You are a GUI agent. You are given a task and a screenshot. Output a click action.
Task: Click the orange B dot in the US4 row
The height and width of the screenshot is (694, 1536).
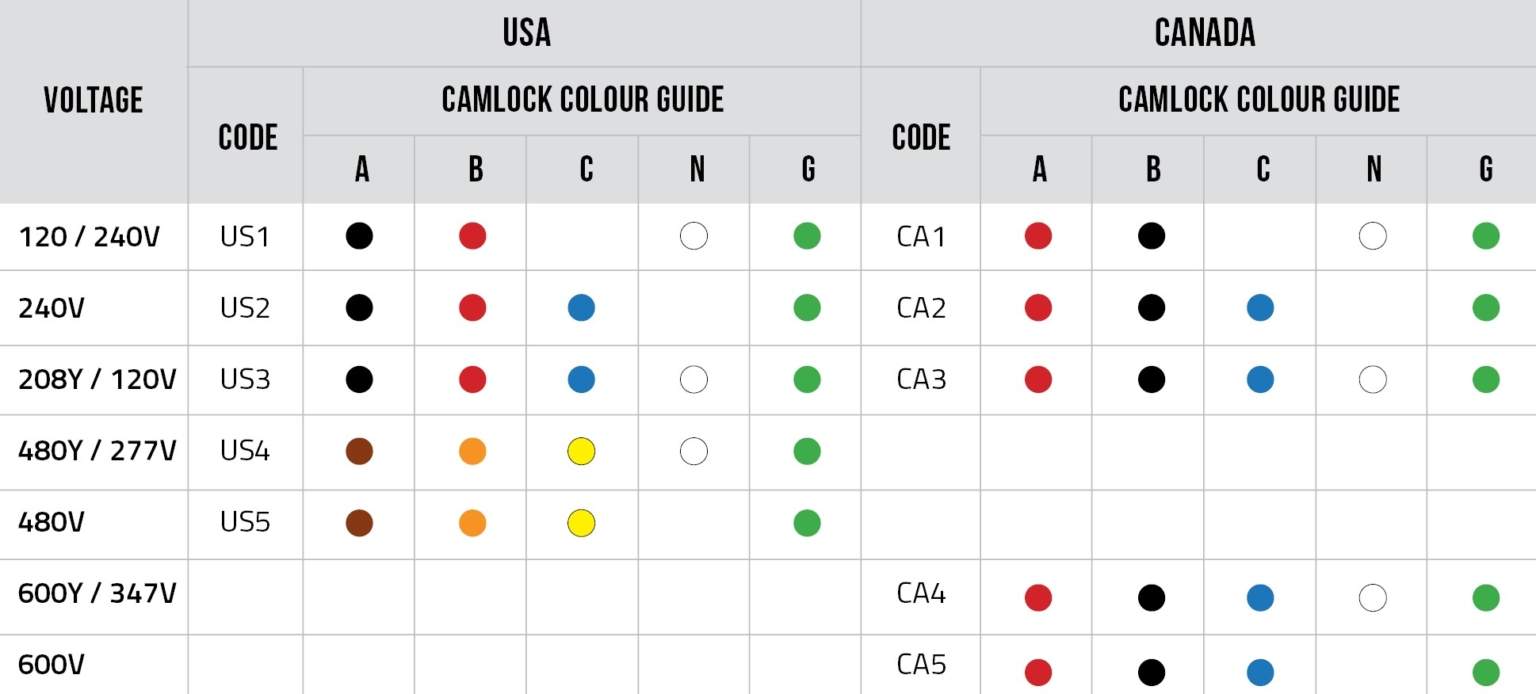[x=472, y=451]
